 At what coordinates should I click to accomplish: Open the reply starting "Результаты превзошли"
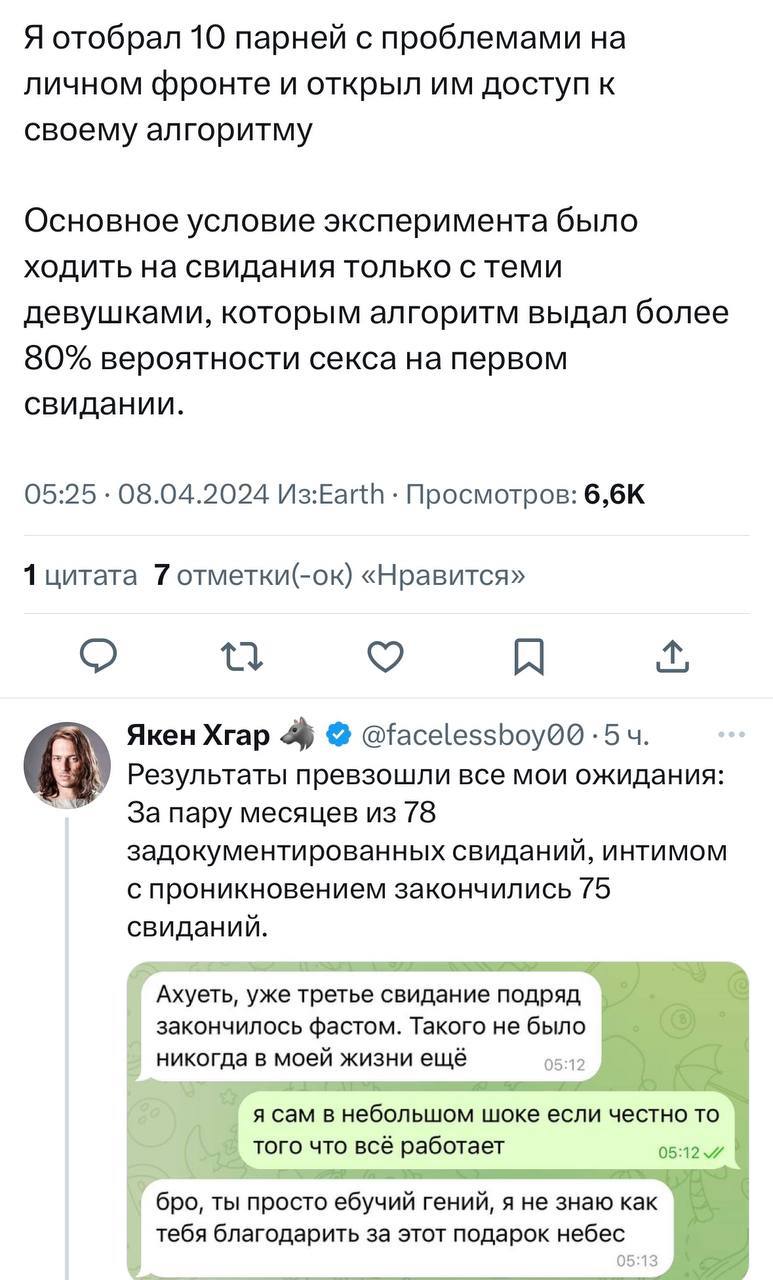(428, 852)
